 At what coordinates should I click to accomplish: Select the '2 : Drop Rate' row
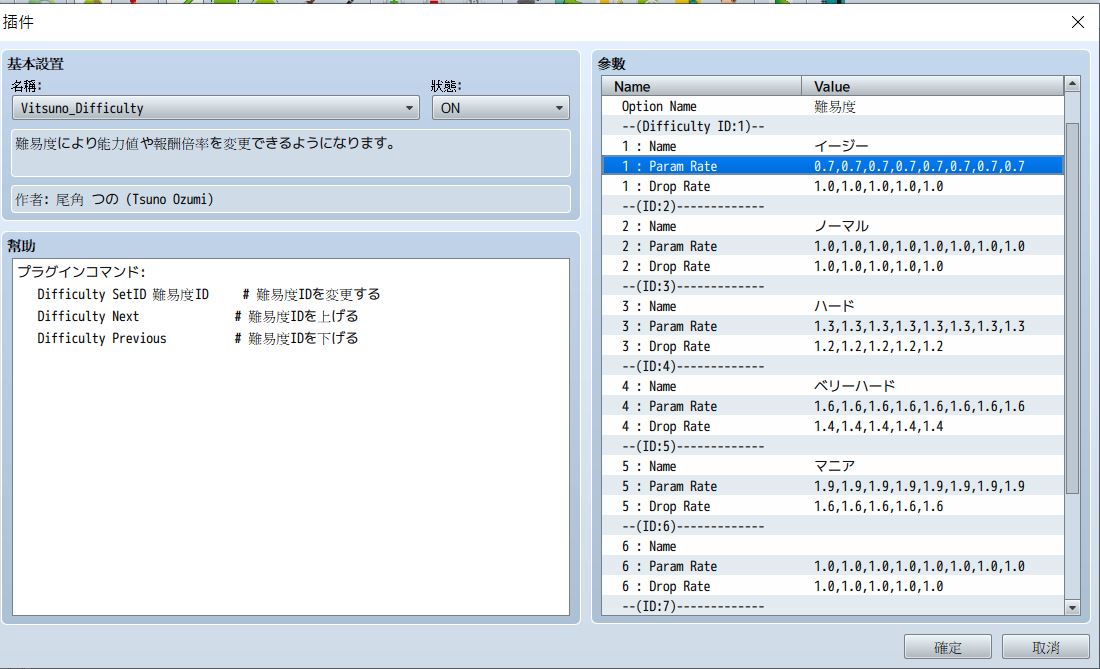pos(833,266)
